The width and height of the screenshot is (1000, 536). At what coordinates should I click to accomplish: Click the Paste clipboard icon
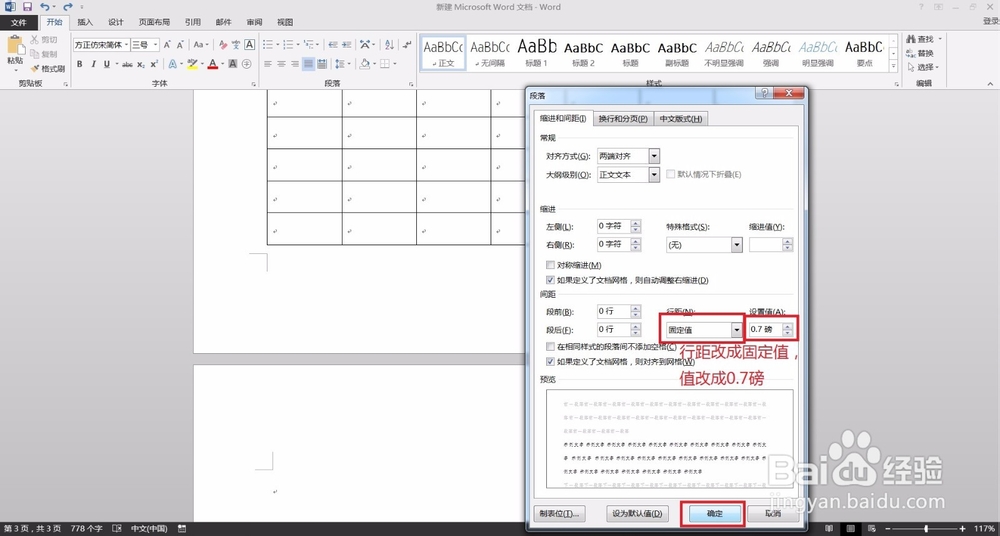[15, 46]
